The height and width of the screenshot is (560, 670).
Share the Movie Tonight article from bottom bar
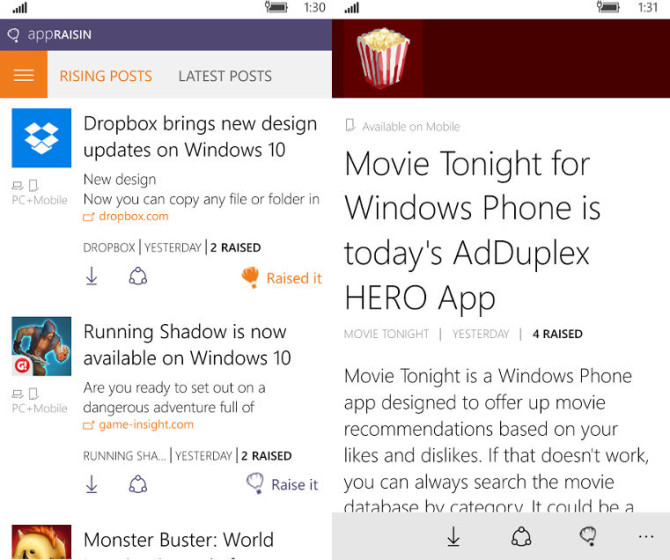tap(521, 537)
